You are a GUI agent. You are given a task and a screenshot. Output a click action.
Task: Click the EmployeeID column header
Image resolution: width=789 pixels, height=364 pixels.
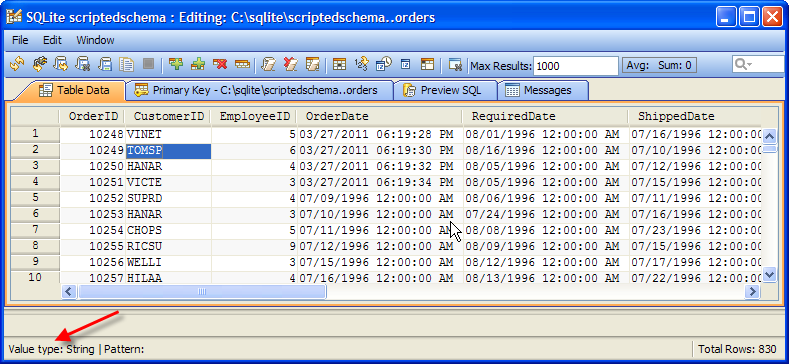[x=254, y=116]
